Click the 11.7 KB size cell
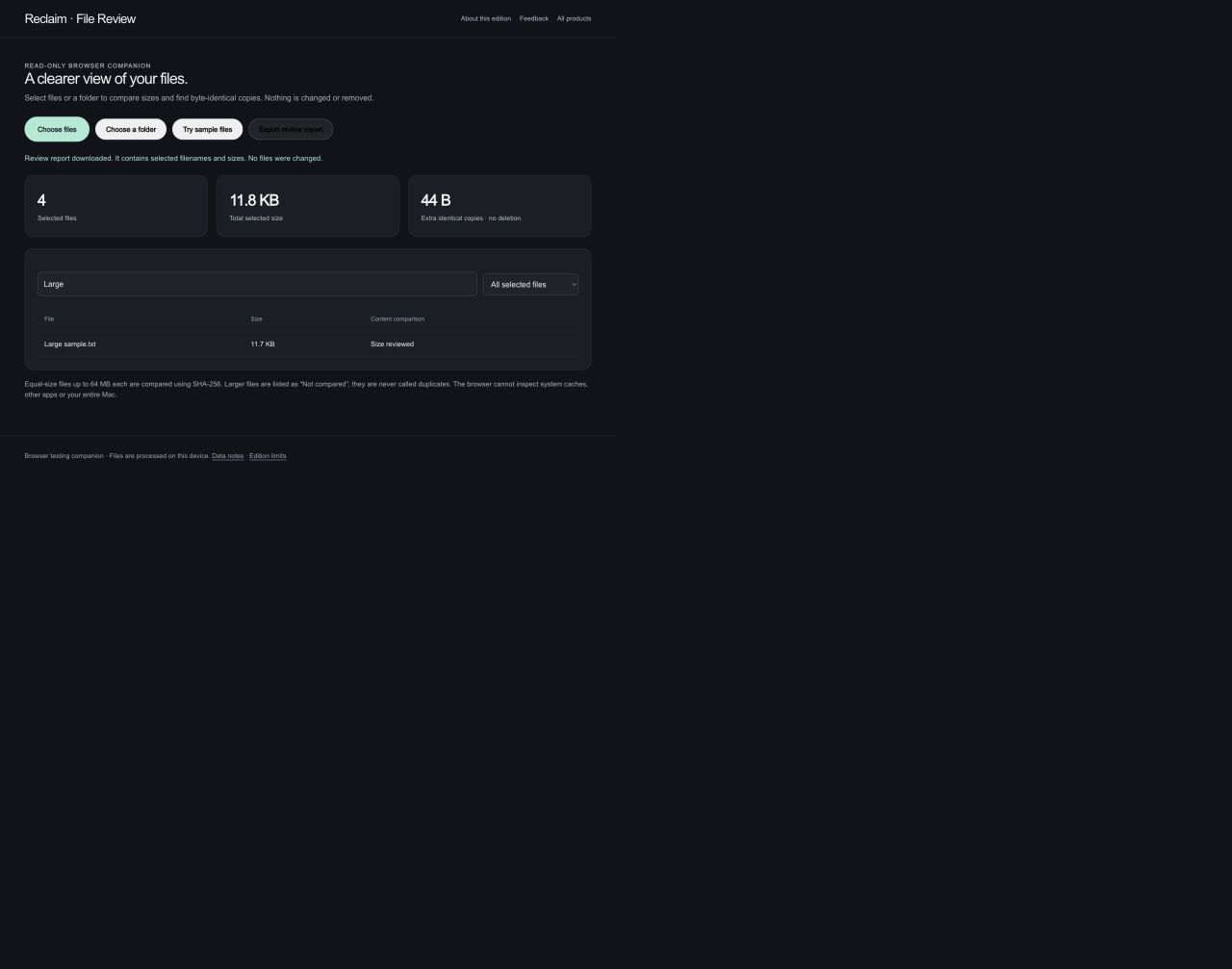This screenshot has height=969, width=1232. (x=263, y=344)
